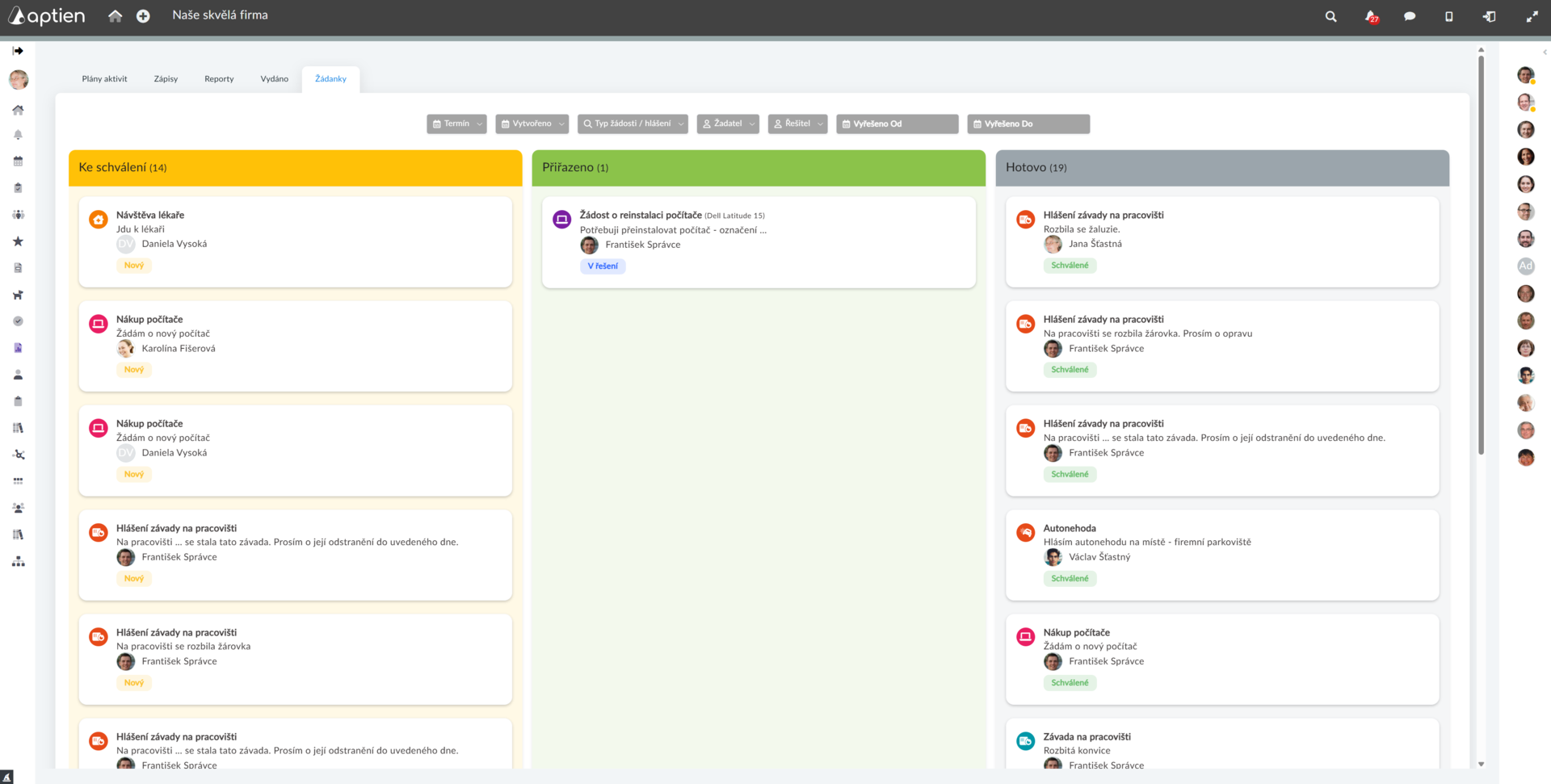Image resolution: width=1551 pixels, height=784 pixels.
Task: Click the home icon in top bar
Action: (116, 15)
